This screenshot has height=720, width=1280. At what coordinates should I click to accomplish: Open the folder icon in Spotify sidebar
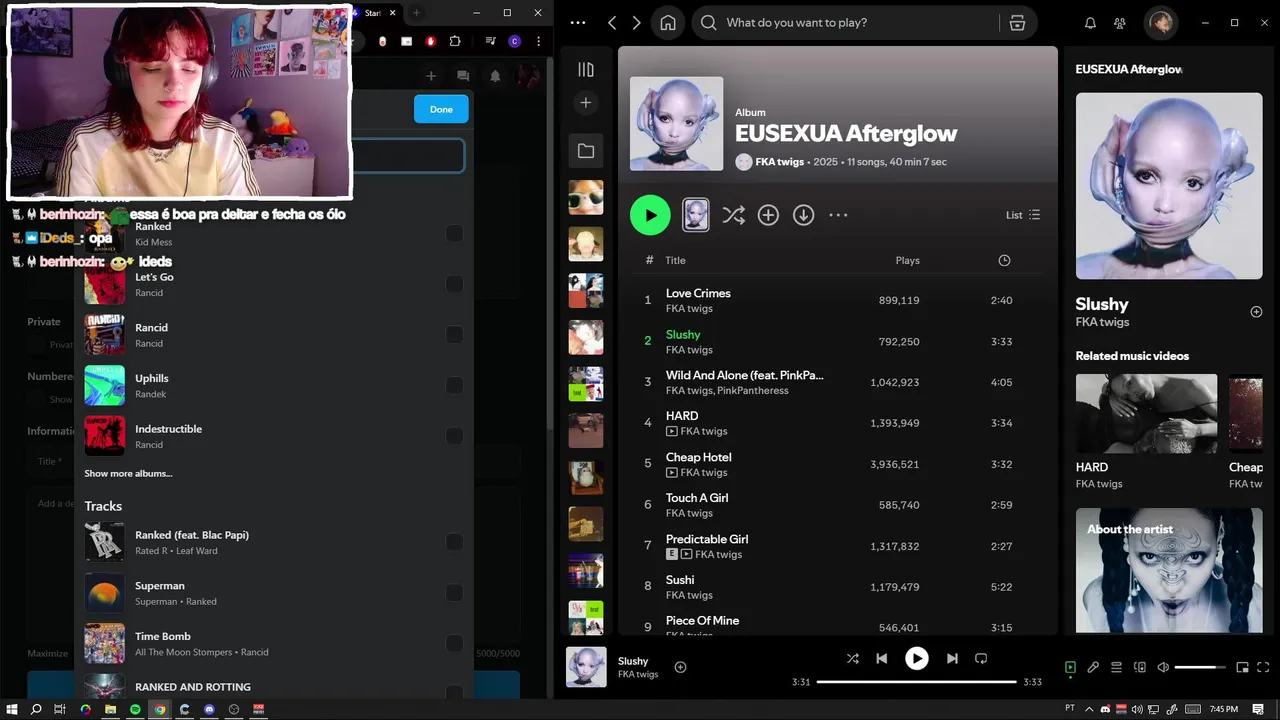(x=586, y=151)
